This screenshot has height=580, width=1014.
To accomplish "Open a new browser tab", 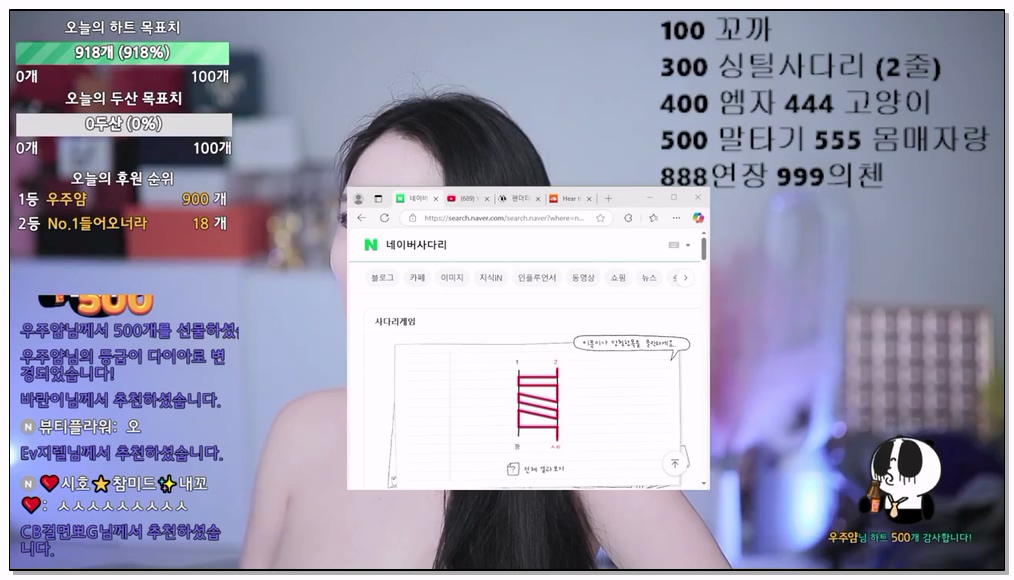I will coord(608,198).
